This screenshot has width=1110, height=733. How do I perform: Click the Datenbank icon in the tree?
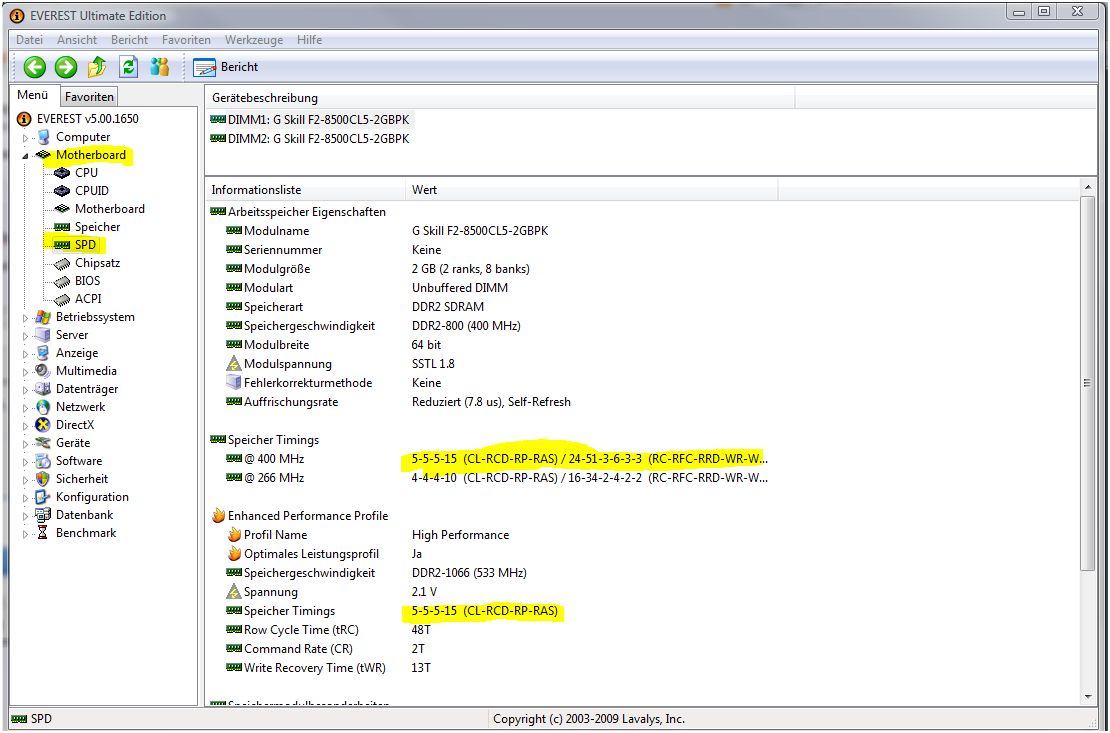pyautogui.click(x=44, y=516)
